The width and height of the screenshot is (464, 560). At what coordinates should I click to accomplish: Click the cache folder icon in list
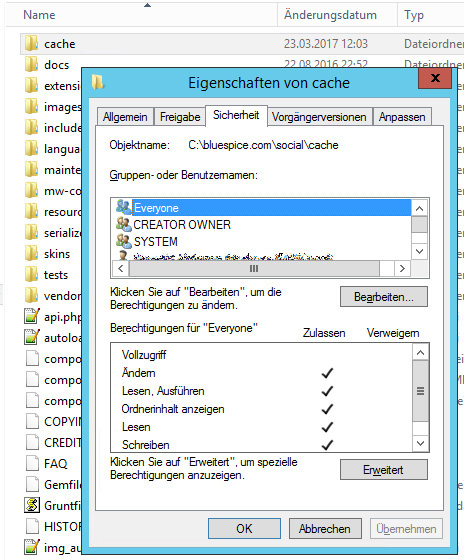tap(31, 44)
